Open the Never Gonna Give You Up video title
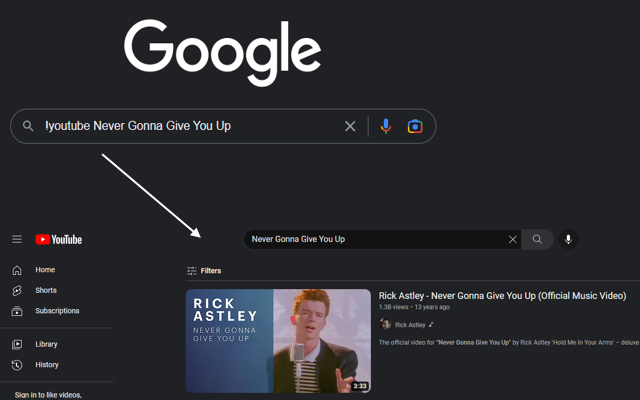This screenshot has height=400, width=640. (502, 296)
